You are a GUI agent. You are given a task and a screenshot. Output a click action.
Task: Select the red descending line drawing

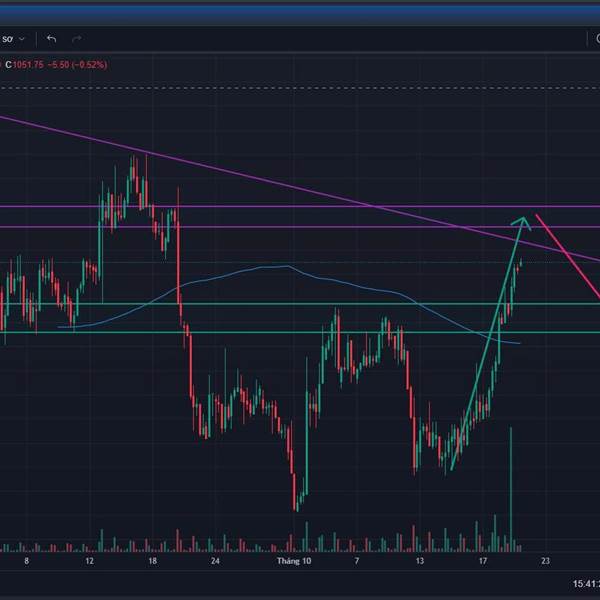tap(568, 257)
